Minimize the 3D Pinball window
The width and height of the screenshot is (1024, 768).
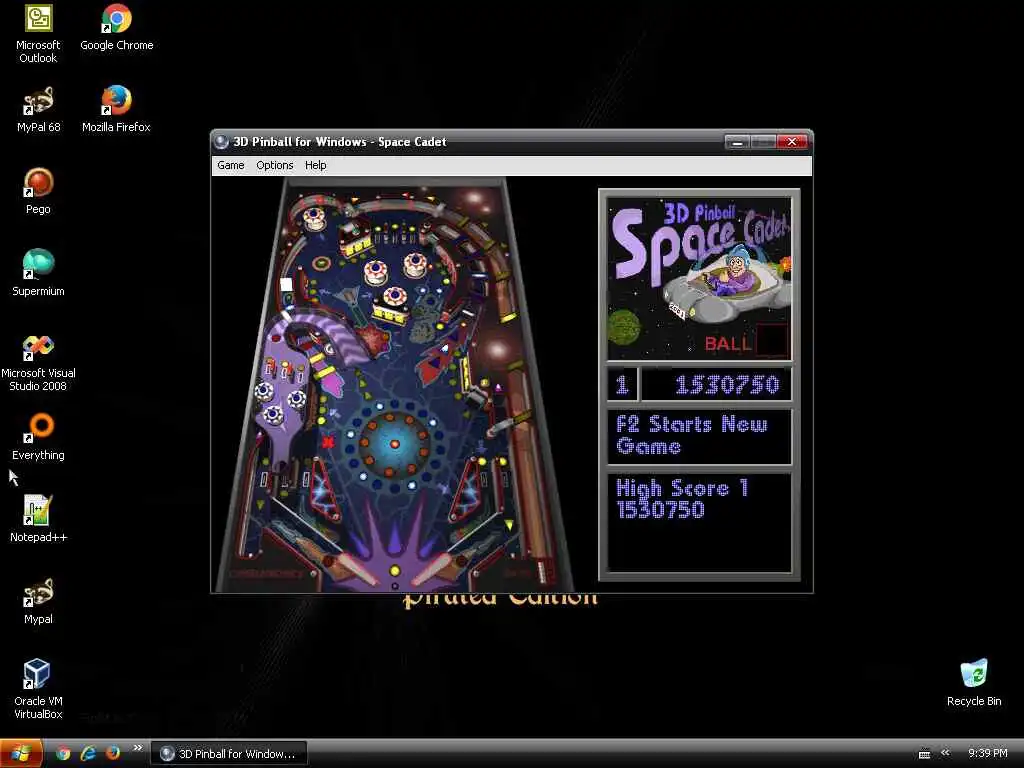click(x=737, y=142)
